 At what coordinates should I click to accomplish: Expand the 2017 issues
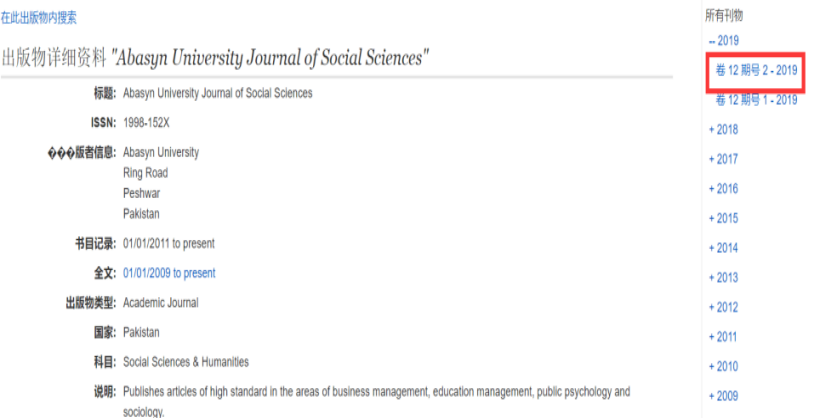point(724,159)
